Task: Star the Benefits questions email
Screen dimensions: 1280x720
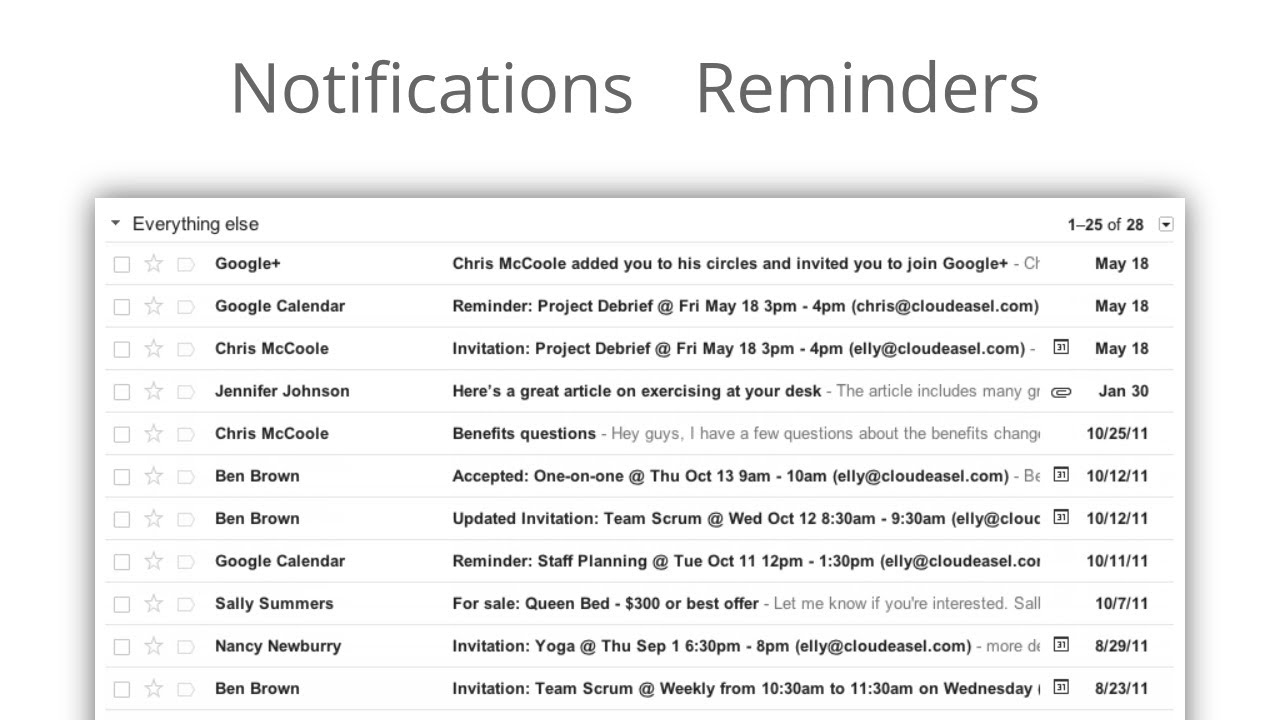Action: 153,434
